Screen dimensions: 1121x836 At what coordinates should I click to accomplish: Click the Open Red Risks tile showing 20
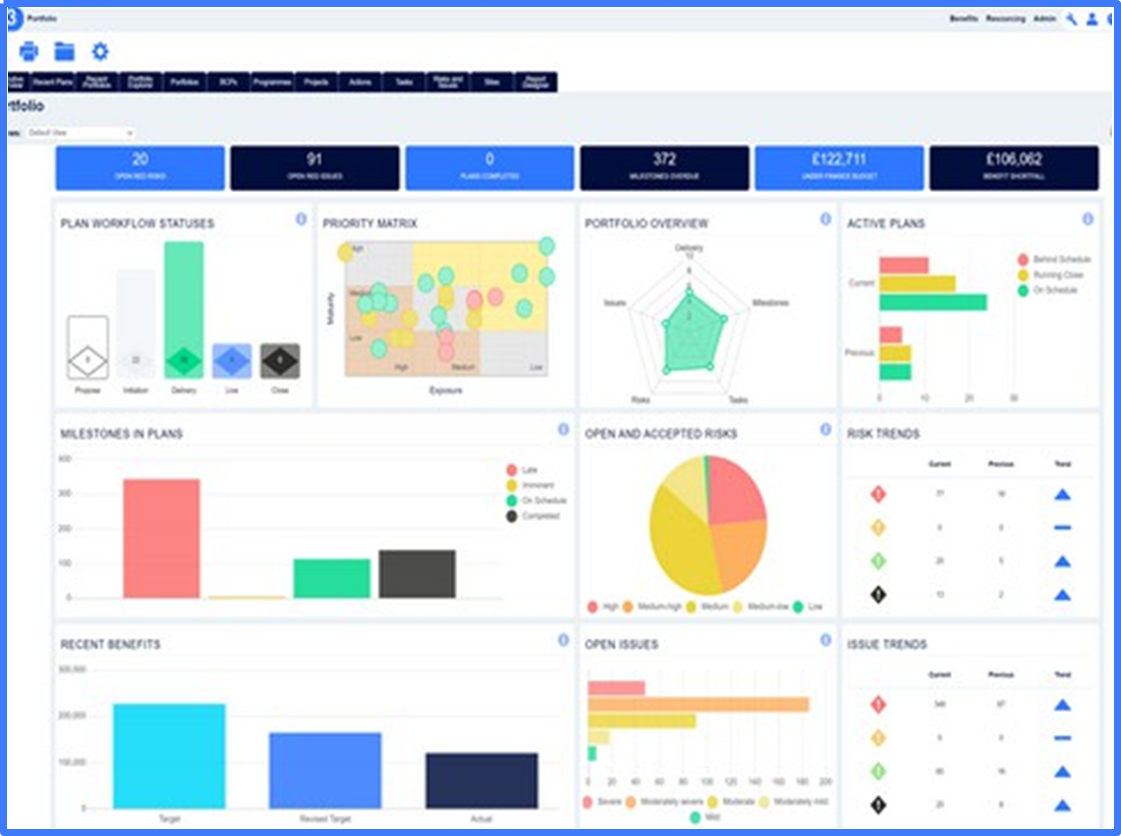pos(140,167)
